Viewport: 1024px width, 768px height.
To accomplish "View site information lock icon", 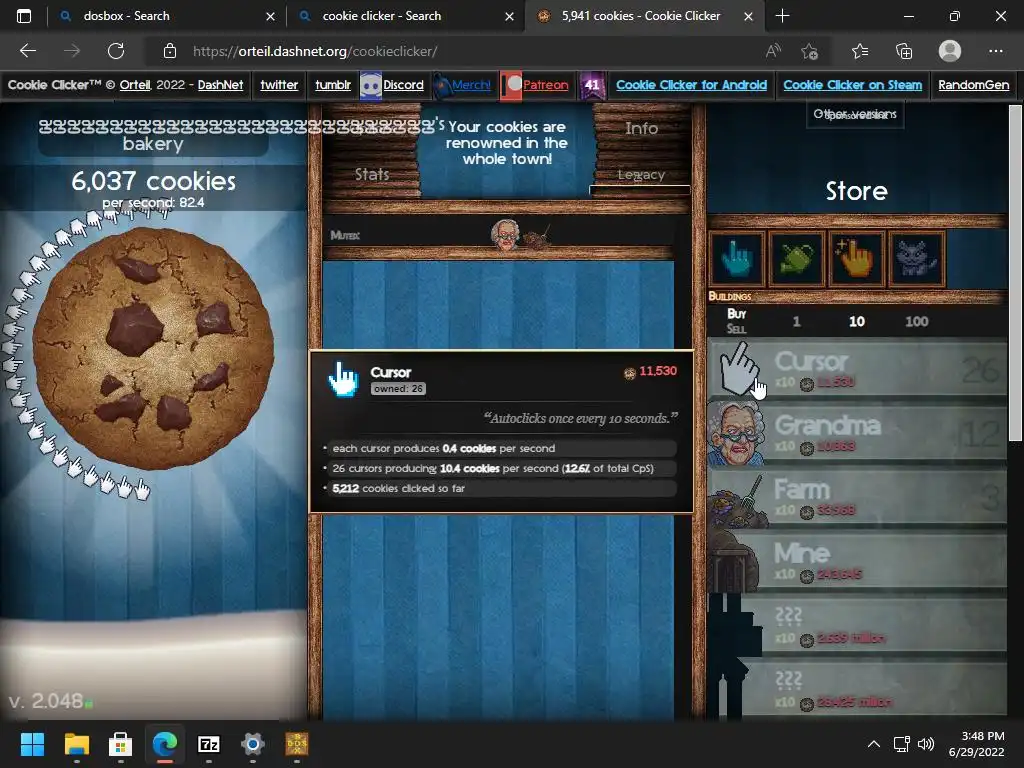I will click(x=170, y=51).
